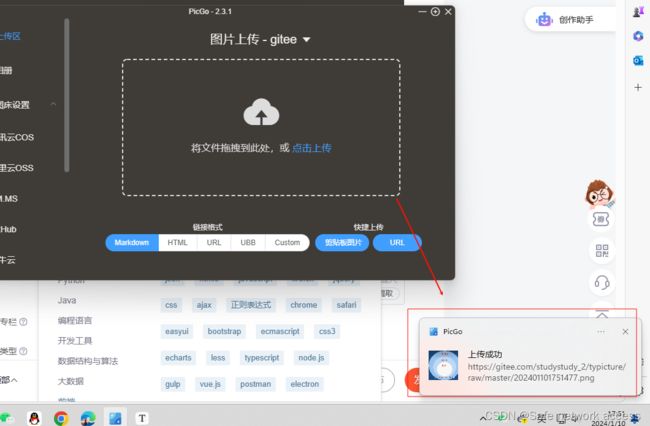Collapse the 图床设置 sidebar section
650x426 pixels.
[x=53, y=104]
